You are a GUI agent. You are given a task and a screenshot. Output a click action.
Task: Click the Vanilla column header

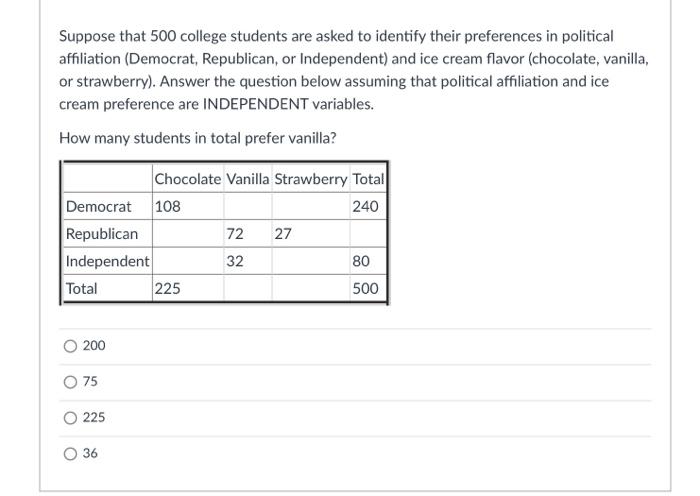click(x=248, y=179)
